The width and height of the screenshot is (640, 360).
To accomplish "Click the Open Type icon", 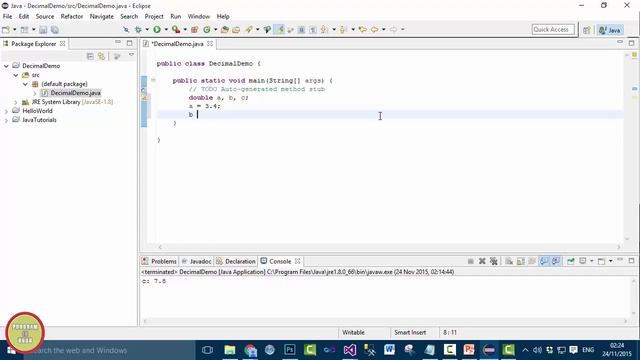I will click(x=224, y=29).
